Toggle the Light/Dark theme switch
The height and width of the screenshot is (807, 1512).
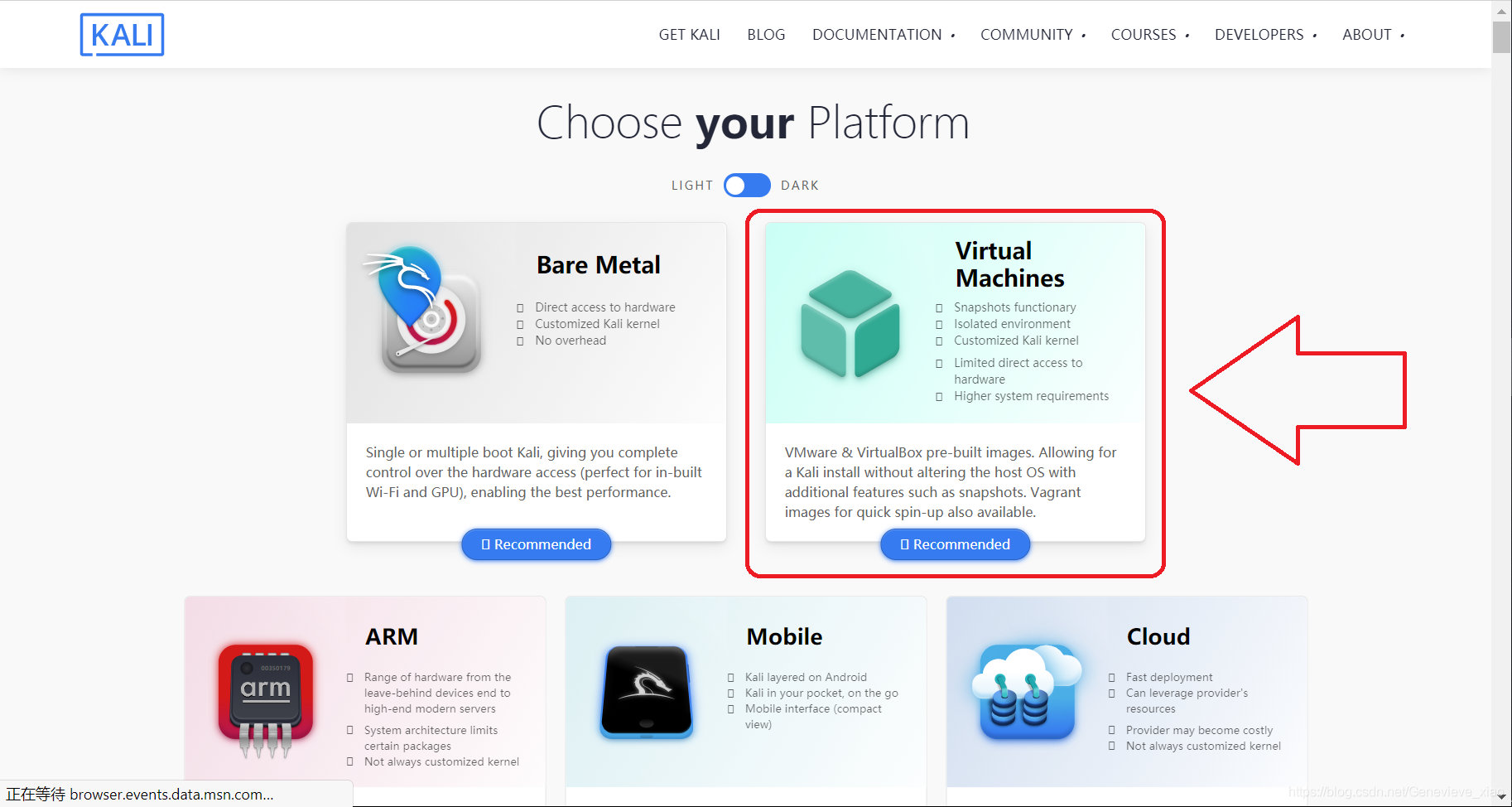click(747, 186)
